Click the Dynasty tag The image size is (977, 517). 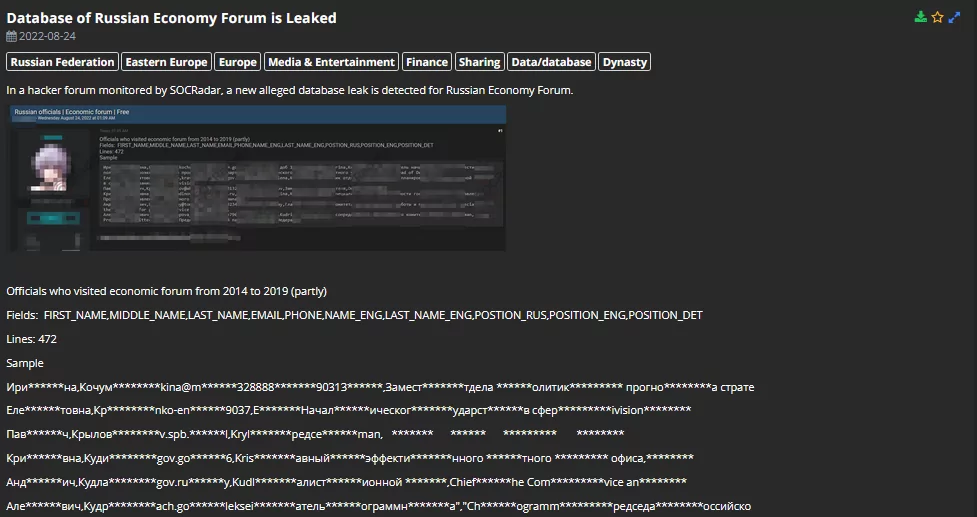[624, 62]
